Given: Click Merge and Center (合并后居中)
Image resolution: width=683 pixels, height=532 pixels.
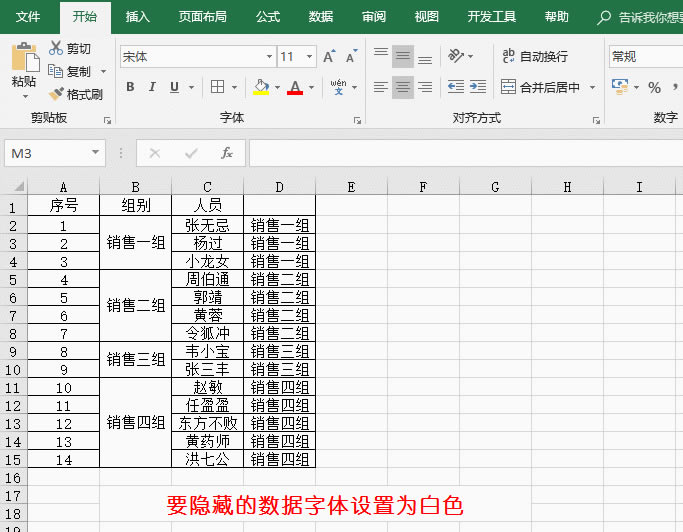Looking at the screenshot, I should [541, 87].
